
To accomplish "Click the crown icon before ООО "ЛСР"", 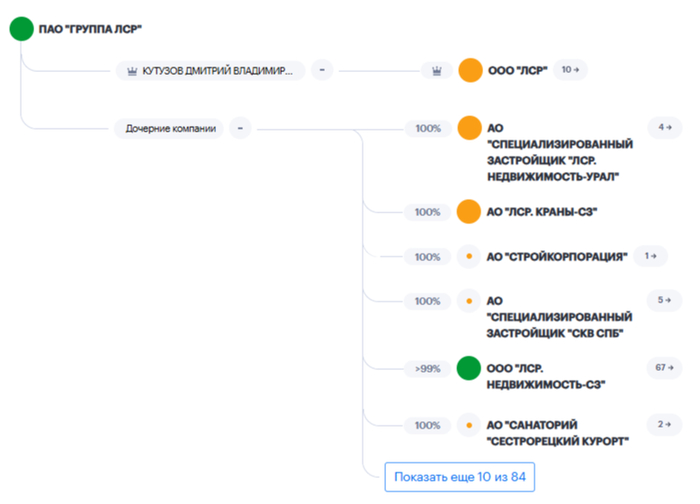I will pos(436,70).
